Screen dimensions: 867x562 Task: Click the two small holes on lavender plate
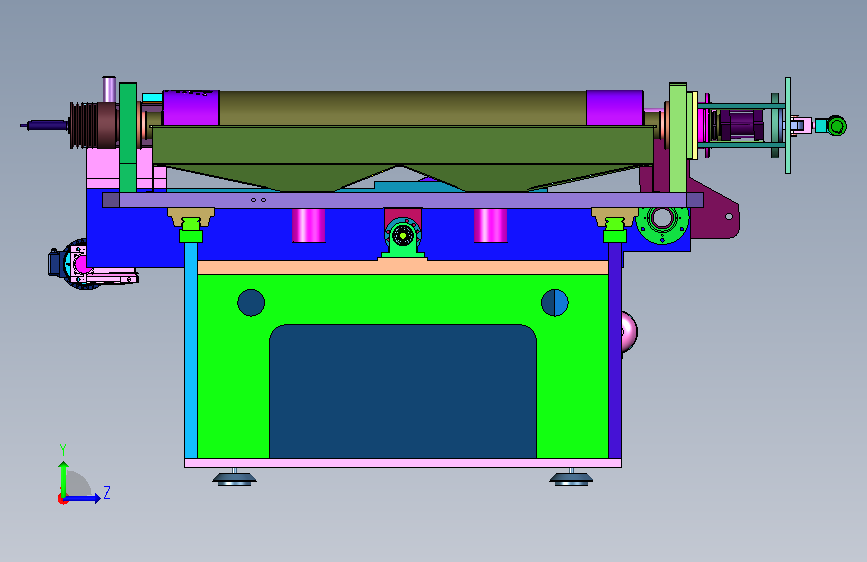258,200
